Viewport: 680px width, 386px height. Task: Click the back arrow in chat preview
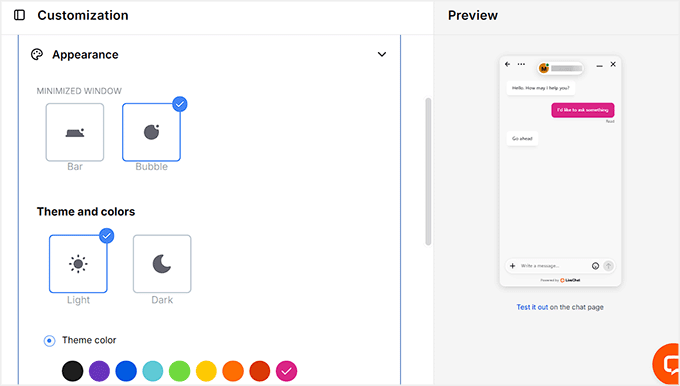pyautogui.click(x=508, y=64)
